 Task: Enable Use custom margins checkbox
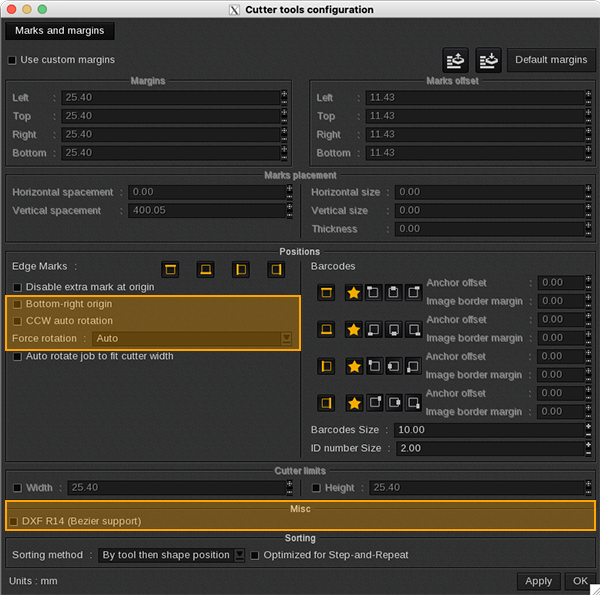coord(12,60)
